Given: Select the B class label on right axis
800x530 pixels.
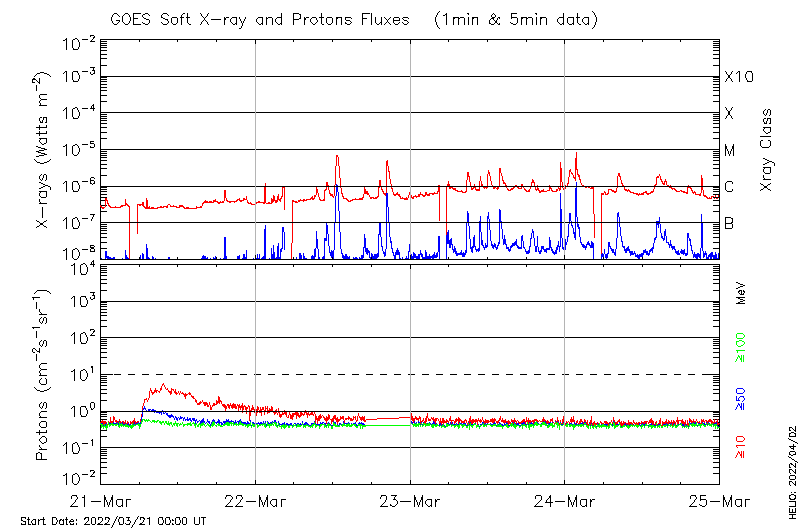Looking at the screenshot, I should 729,223.
